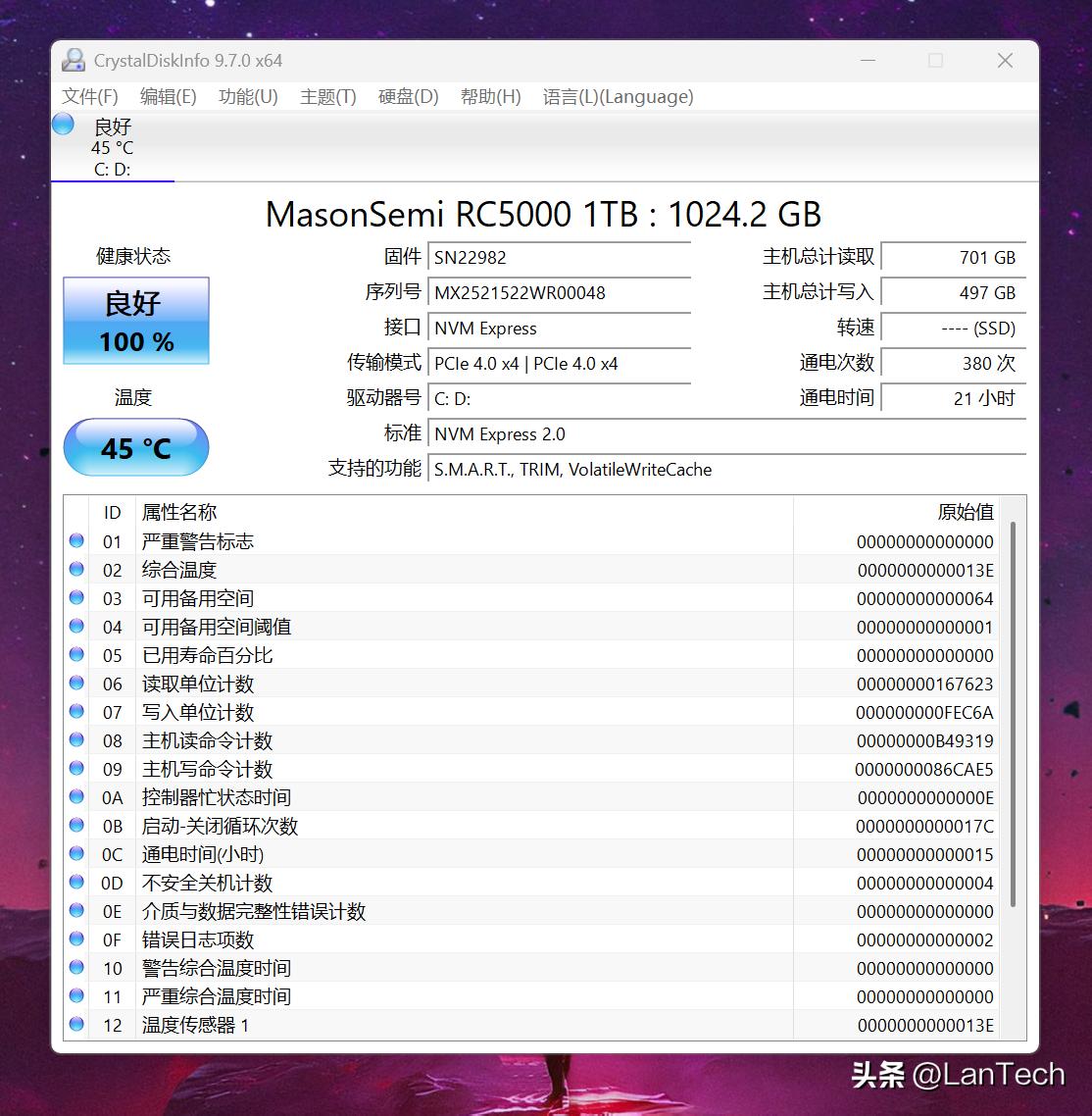Image resolution: width=1092 pixels, height=1116 pixels.
Task: Select the 综合温度 attribute name
Action: tap(179, 570)
